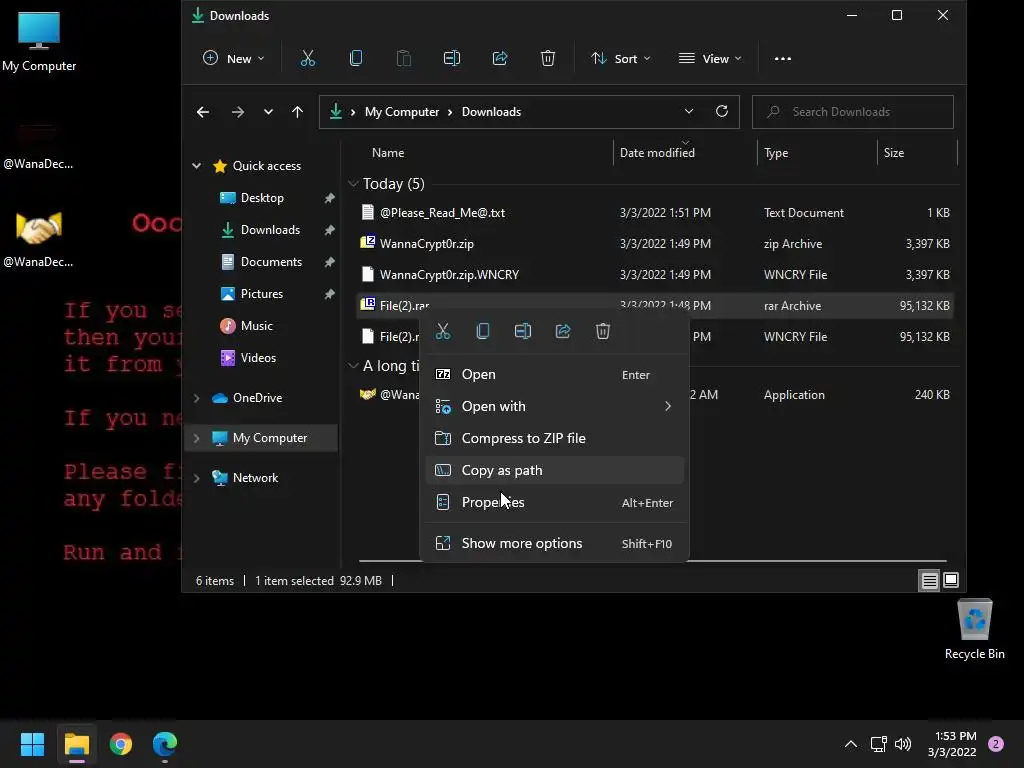Click My Computer in address breadcrumb
Viewport: 1024px width, 768px height.
click(402, 112)
